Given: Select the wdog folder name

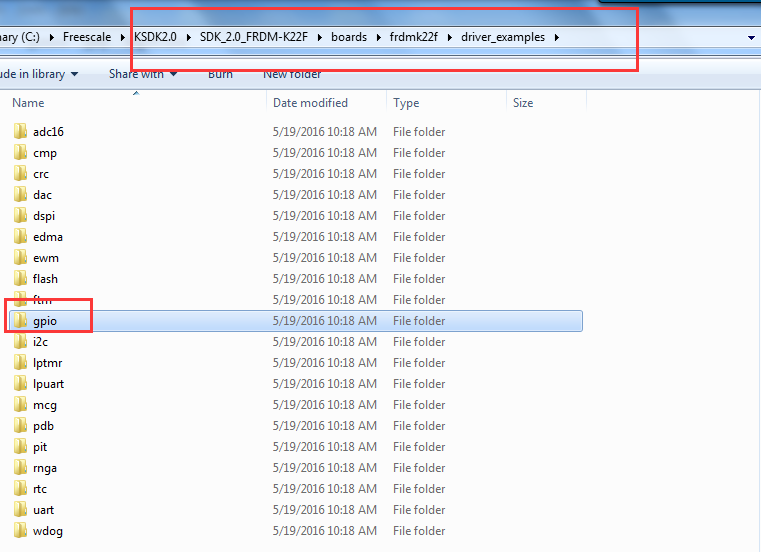Looking at the screenshot, I should [x=48, y=531].
